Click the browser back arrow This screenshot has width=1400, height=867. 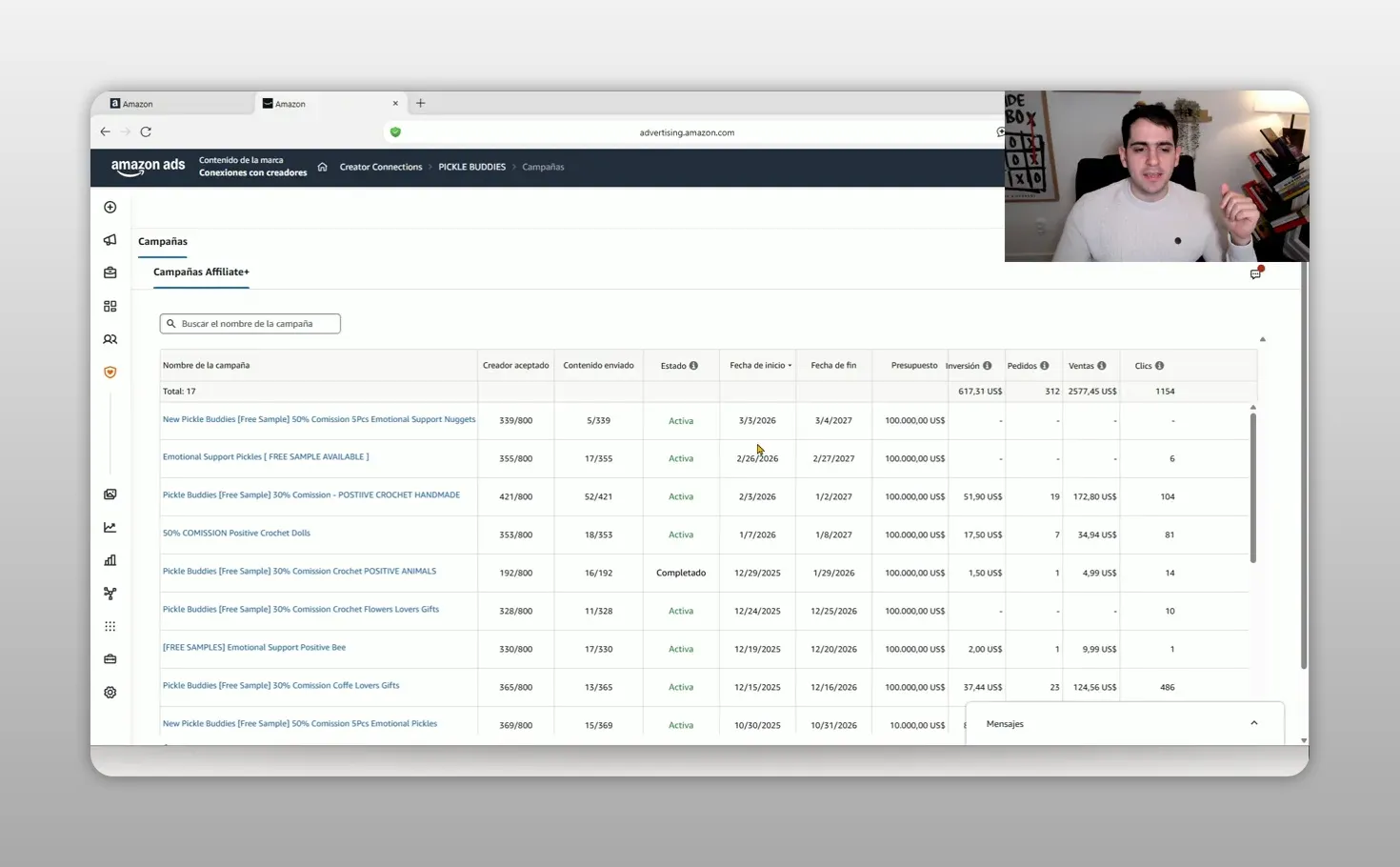[106, 131]
